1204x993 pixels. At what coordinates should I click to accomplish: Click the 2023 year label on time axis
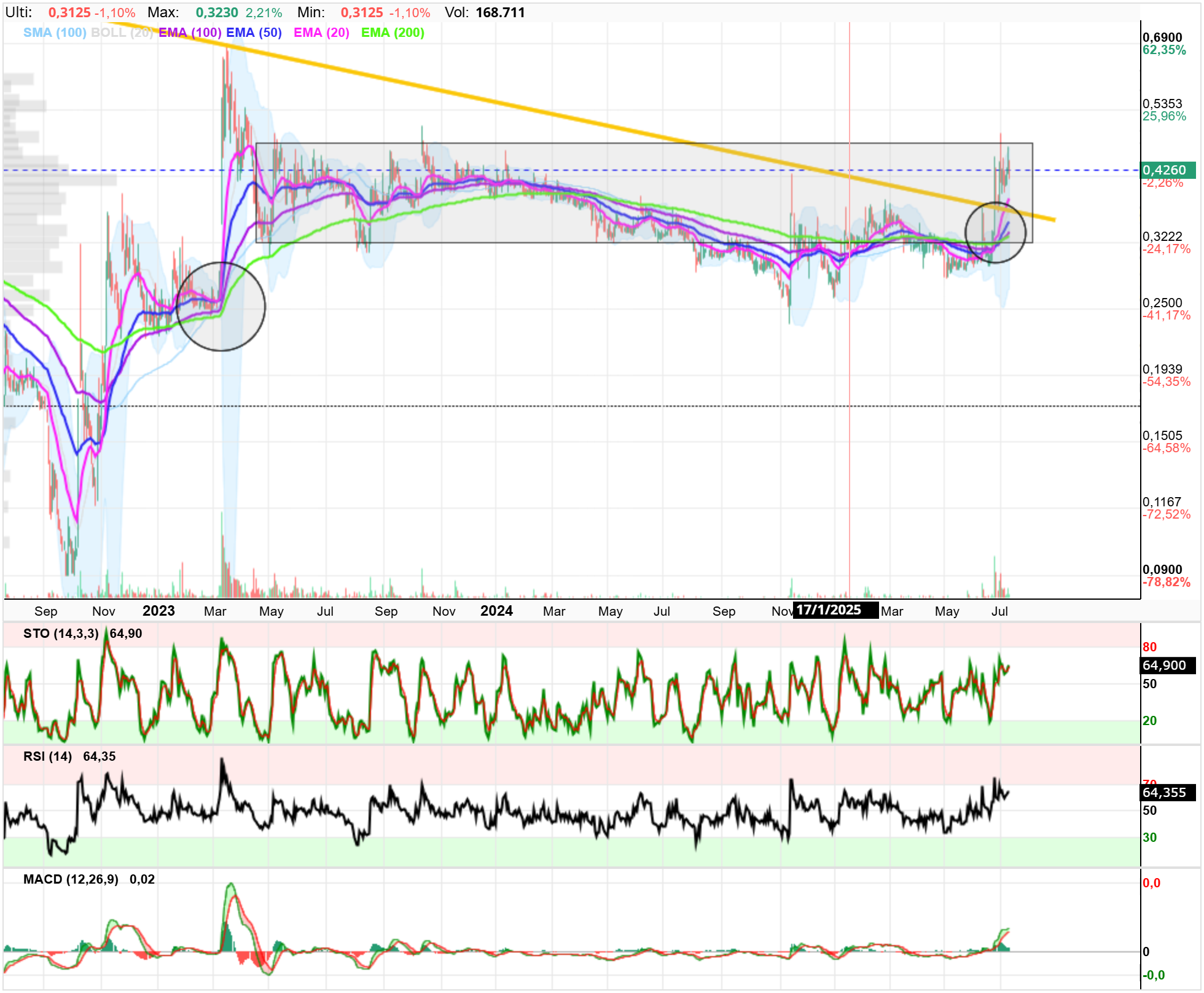[158, 611]
